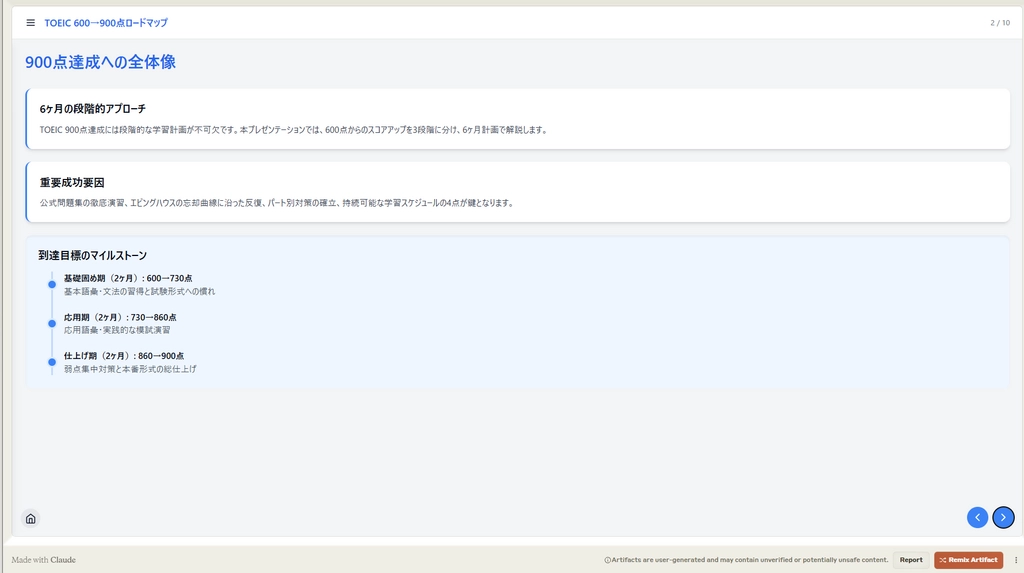Click the 2 / 10 page indicator
Viewport: 1024px width, 573px height.
(x=1000, y=23)
